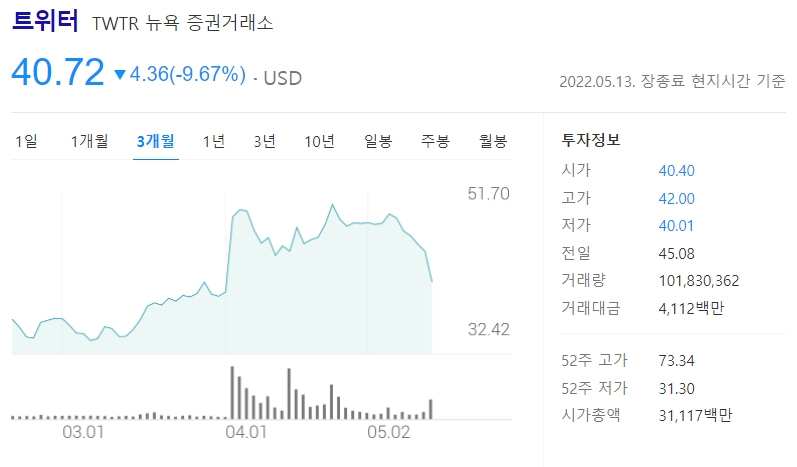Open the 월봉 monthly candle tab
The width and height of the screenshot is (797, 467).
493,141
